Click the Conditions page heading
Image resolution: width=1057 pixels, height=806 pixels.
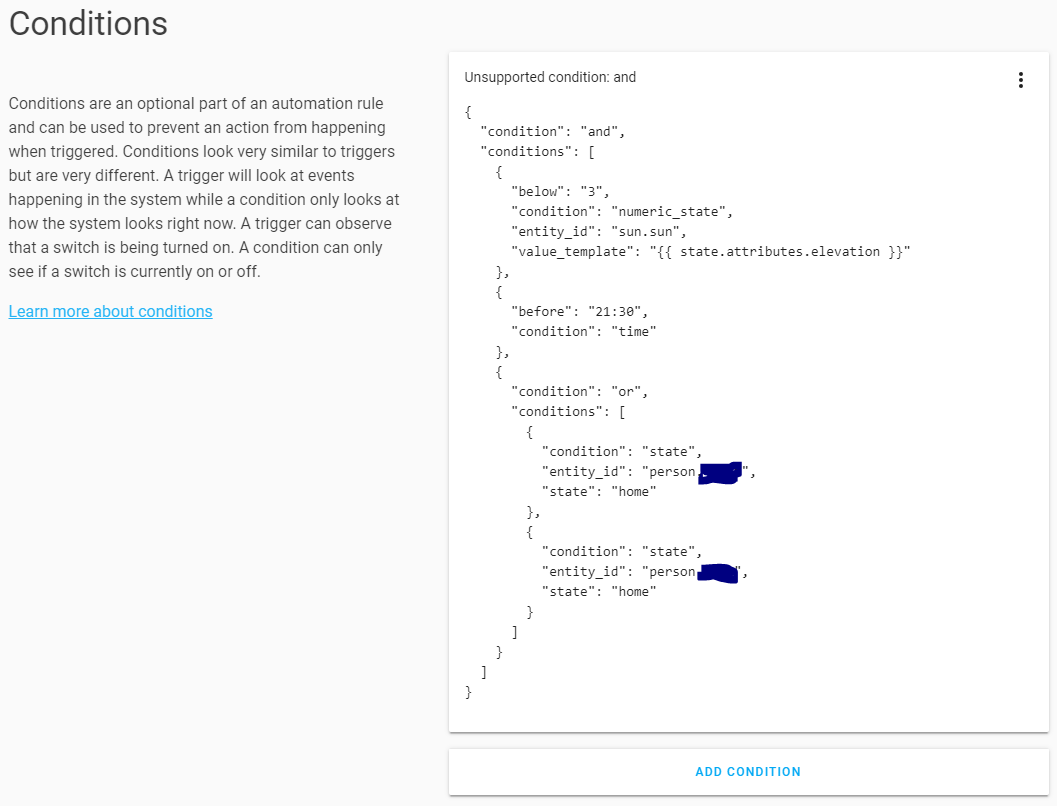click(87, 23)
